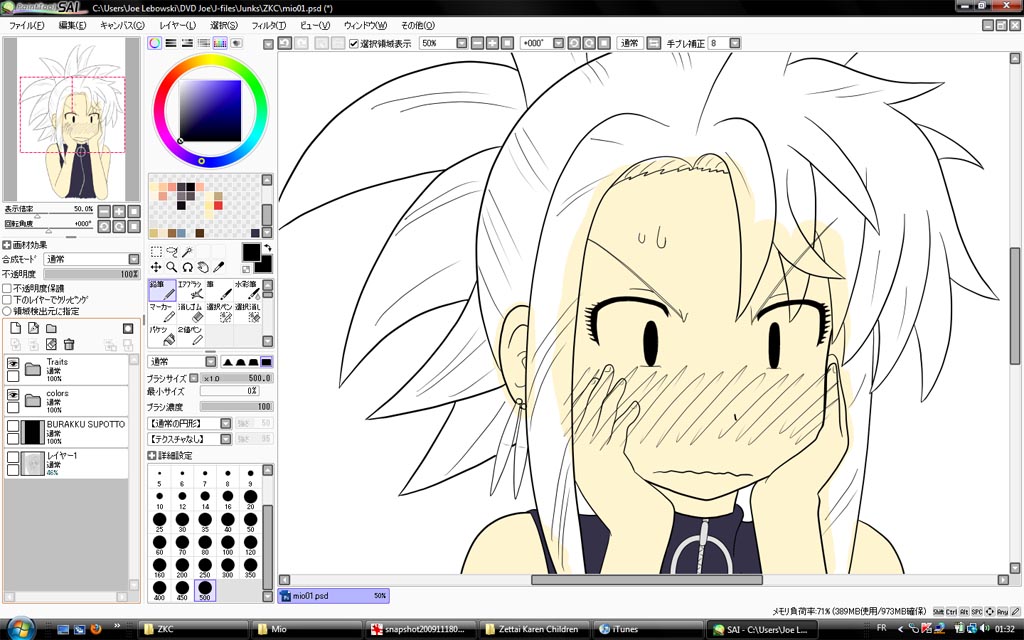The image size is (1024, 640).
Task: Create a new layer in layer panel
Action: tap(16, 328)
